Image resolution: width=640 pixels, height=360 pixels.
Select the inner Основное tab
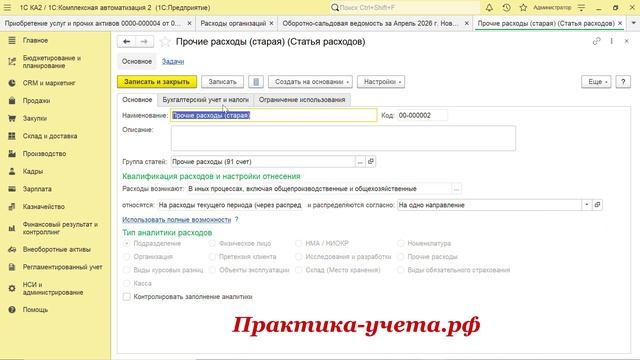[137, 100]
